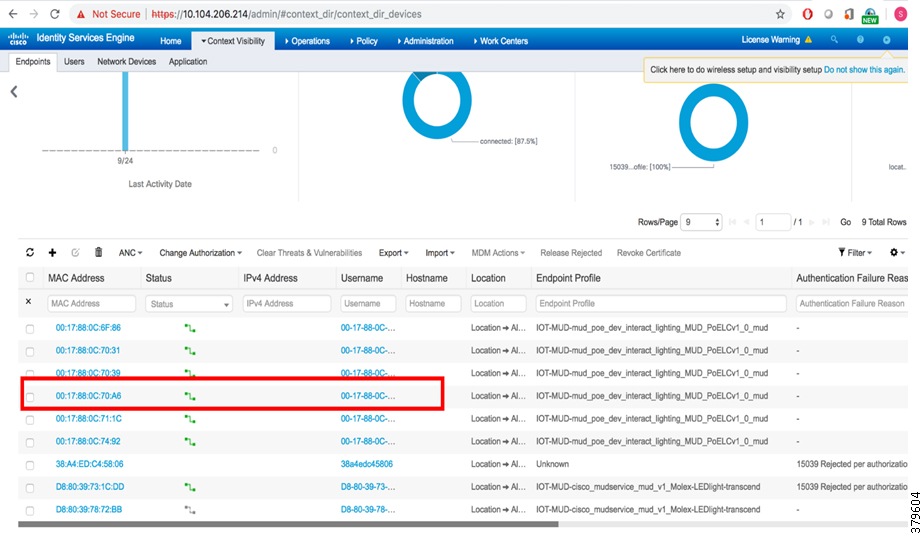The height and width of the screenshot is (536, 924).
Task: Open the Status filter dropdown
Action: tap(189, 303)
